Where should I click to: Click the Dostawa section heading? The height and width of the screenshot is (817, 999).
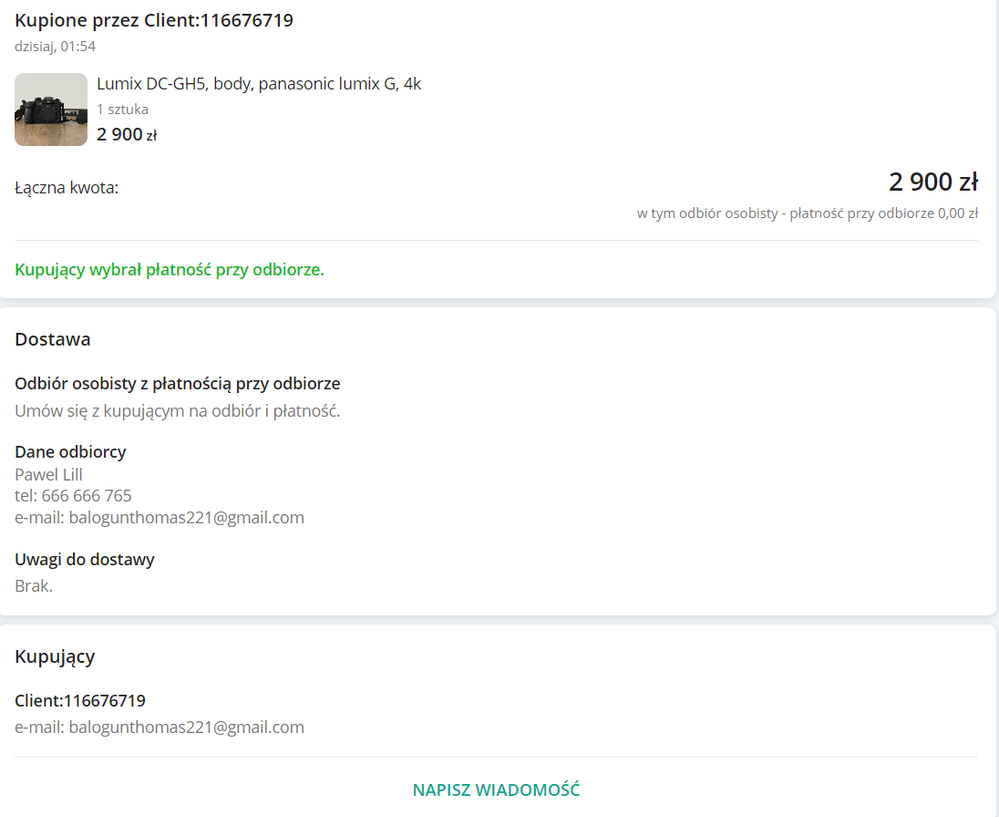click(x=53, y=339)
